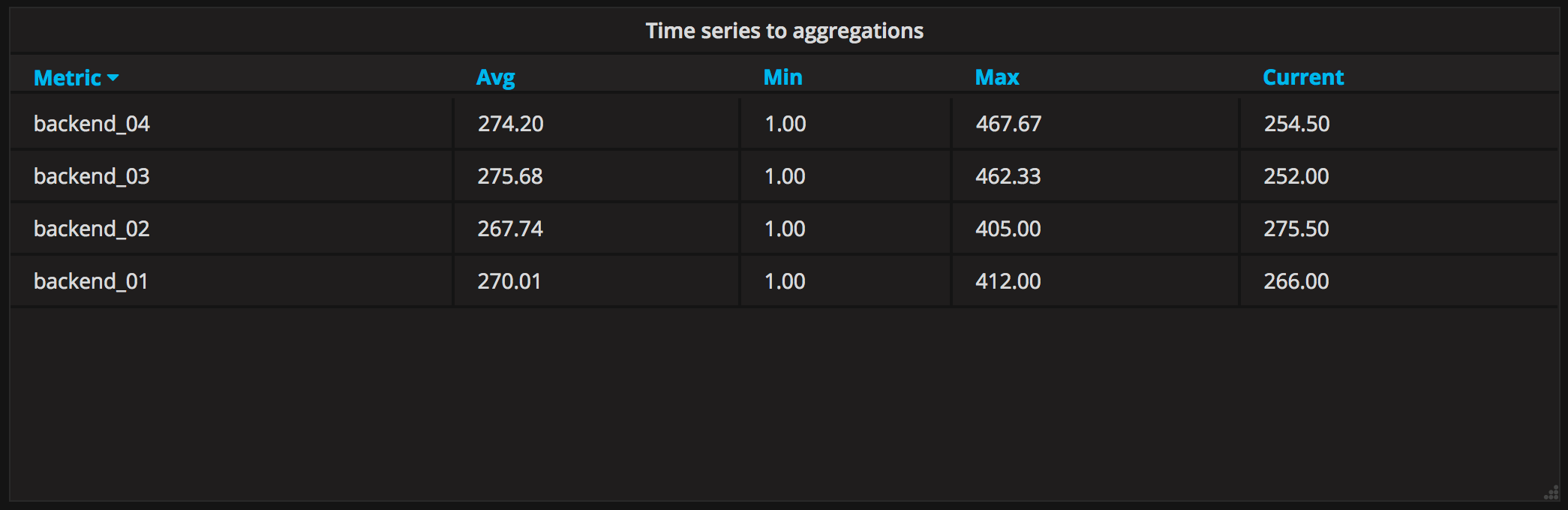Click the Max column header

coord(996,77)
